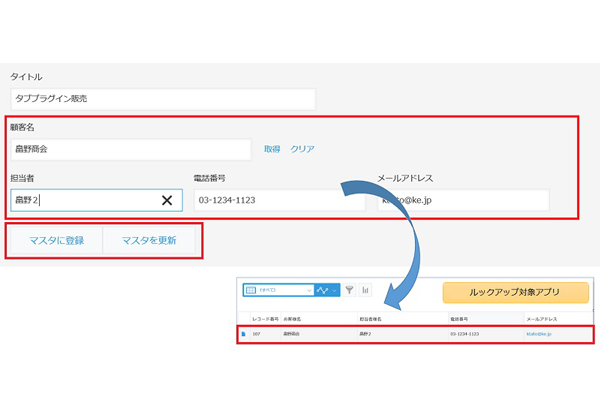Click the 顧客名 input field
The image size is (600, 400).
click(130, 149)
